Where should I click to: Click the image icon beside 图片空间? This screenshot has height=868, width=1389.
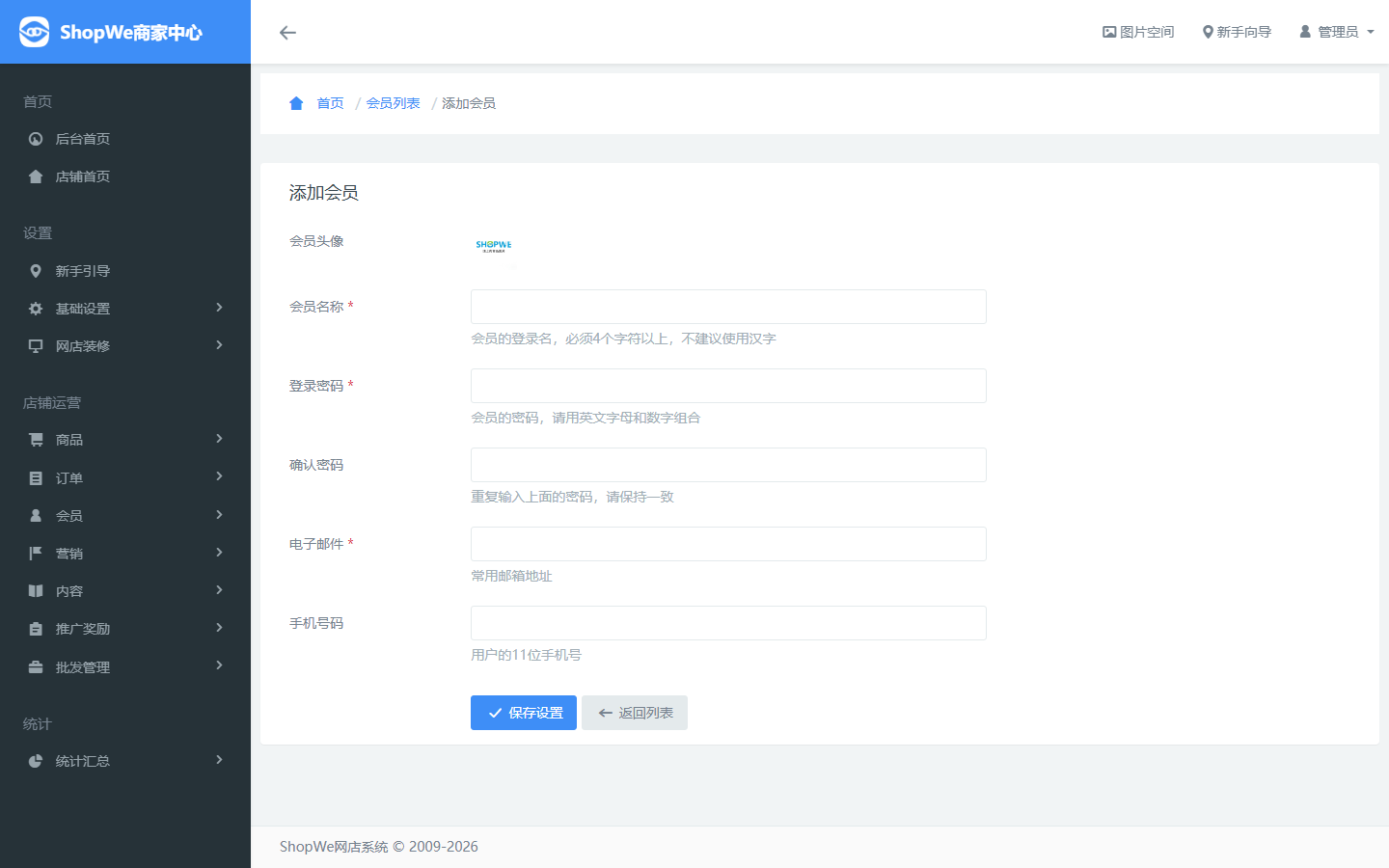coord(1109,32)
